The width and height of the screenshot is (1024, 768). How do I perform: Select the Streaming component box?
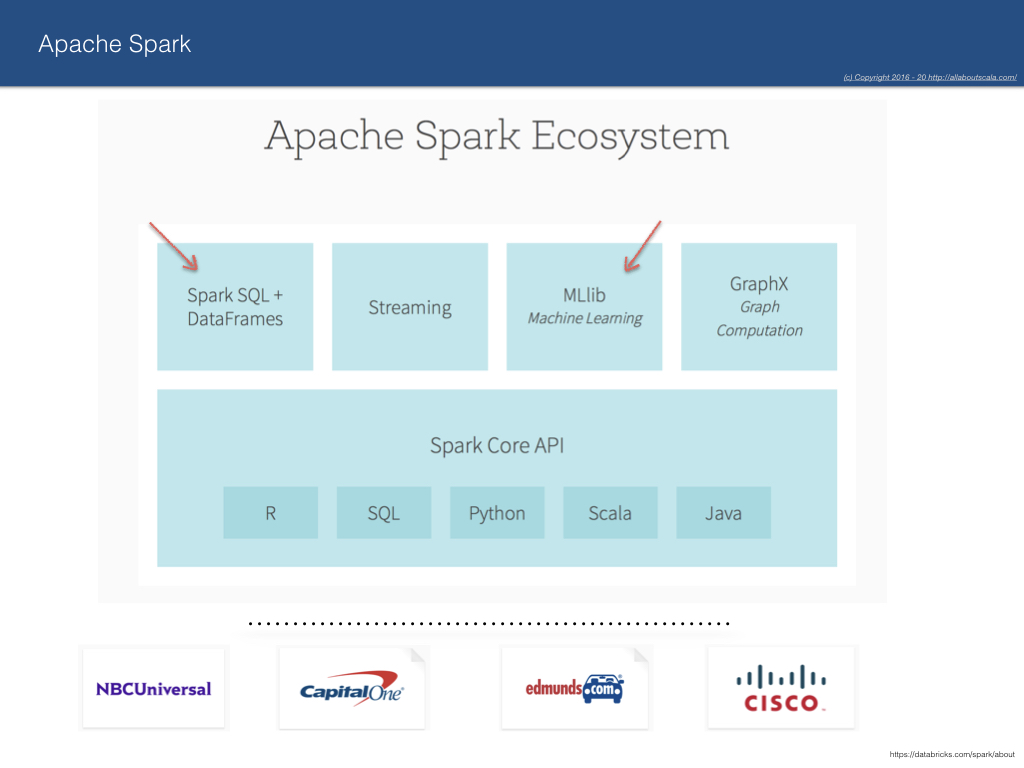tap(410, 307)
